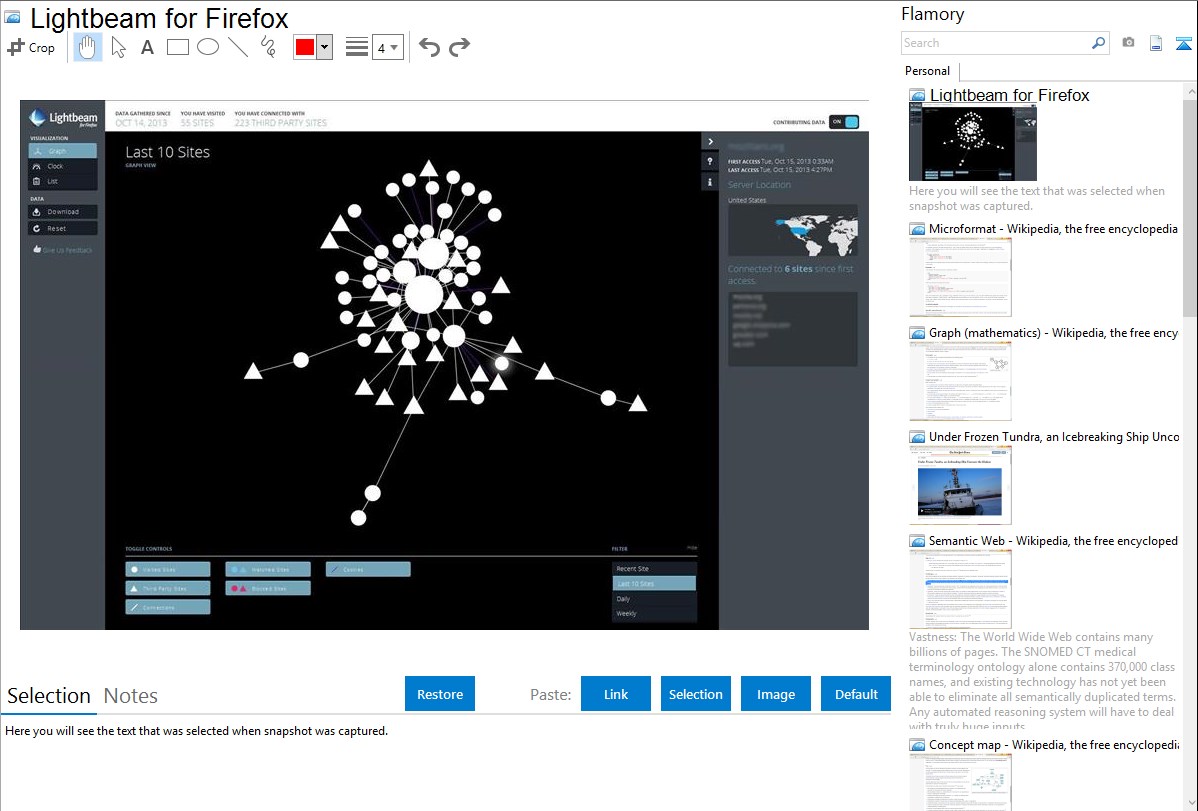Select the Semantic Web thumbnail

(x=960, y=589)
